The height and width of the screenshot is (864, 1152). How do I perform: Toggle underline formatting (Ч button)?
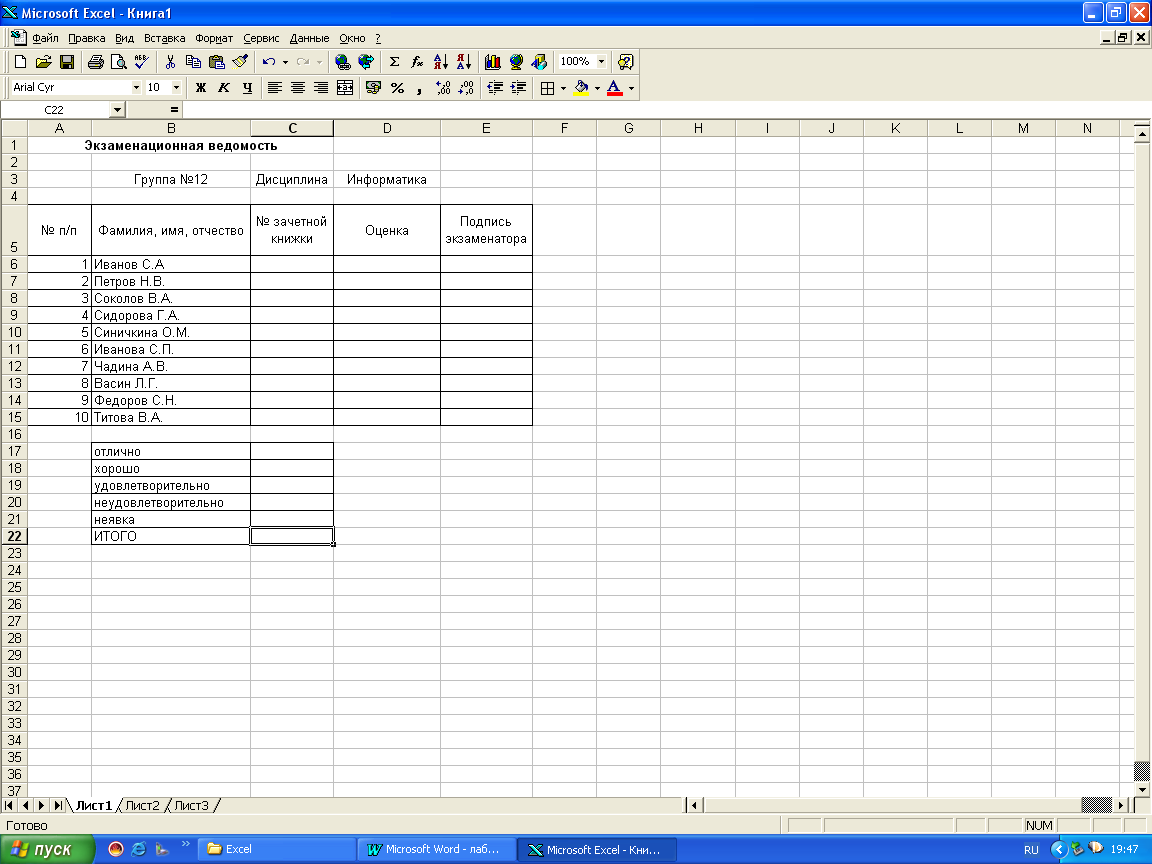(248, 88)
